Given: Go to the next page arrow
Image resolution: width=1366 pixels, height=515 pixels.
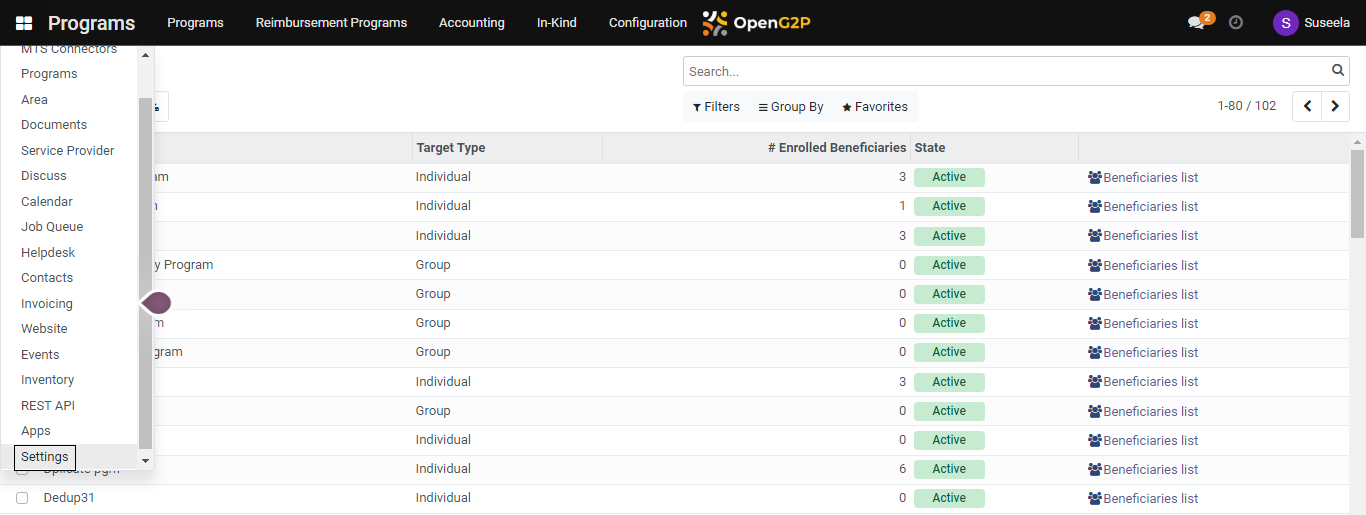Looking at the screenshot, I should click(1335, 106).
